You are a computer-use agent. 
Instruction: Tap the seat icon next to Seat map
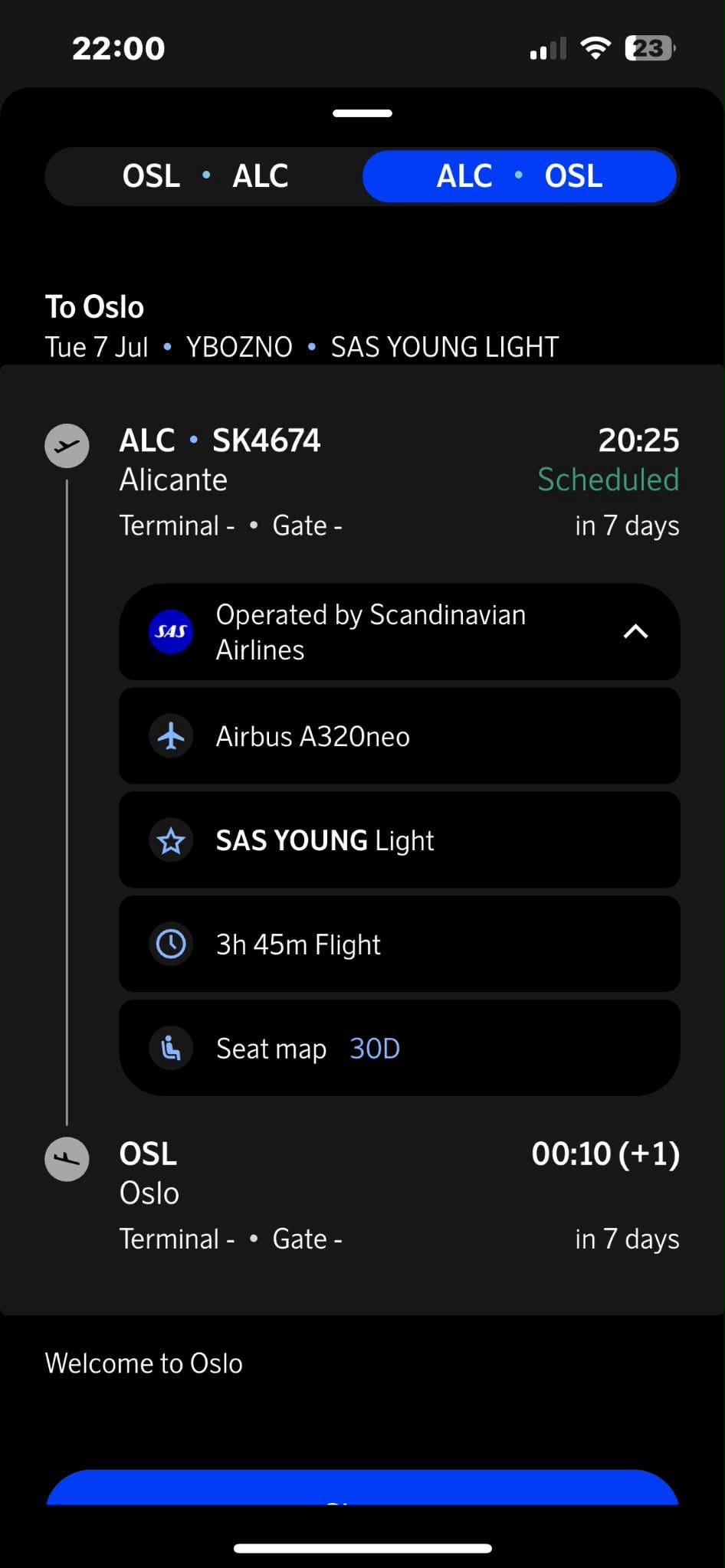point(170,1048)
